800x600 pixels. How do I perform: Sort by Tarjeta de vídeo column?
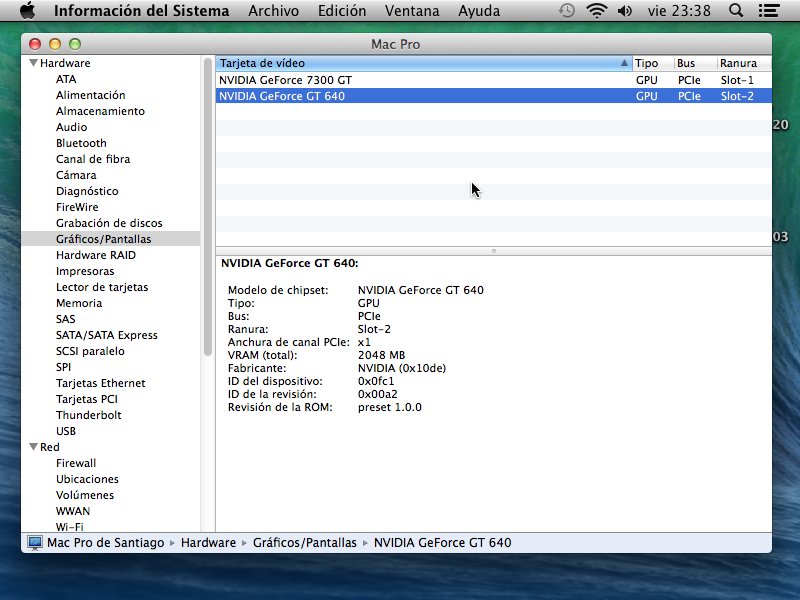[423, 63]
